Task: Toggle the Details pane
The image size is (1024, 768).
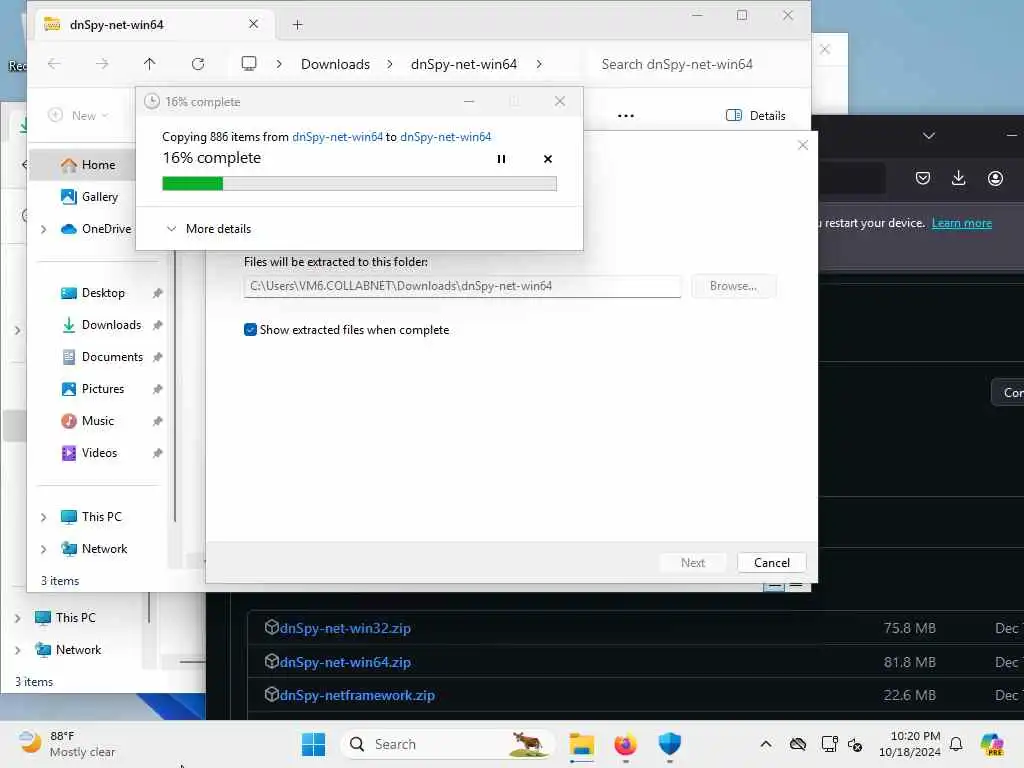Action: pyautogui.click(x=756, y=116)
